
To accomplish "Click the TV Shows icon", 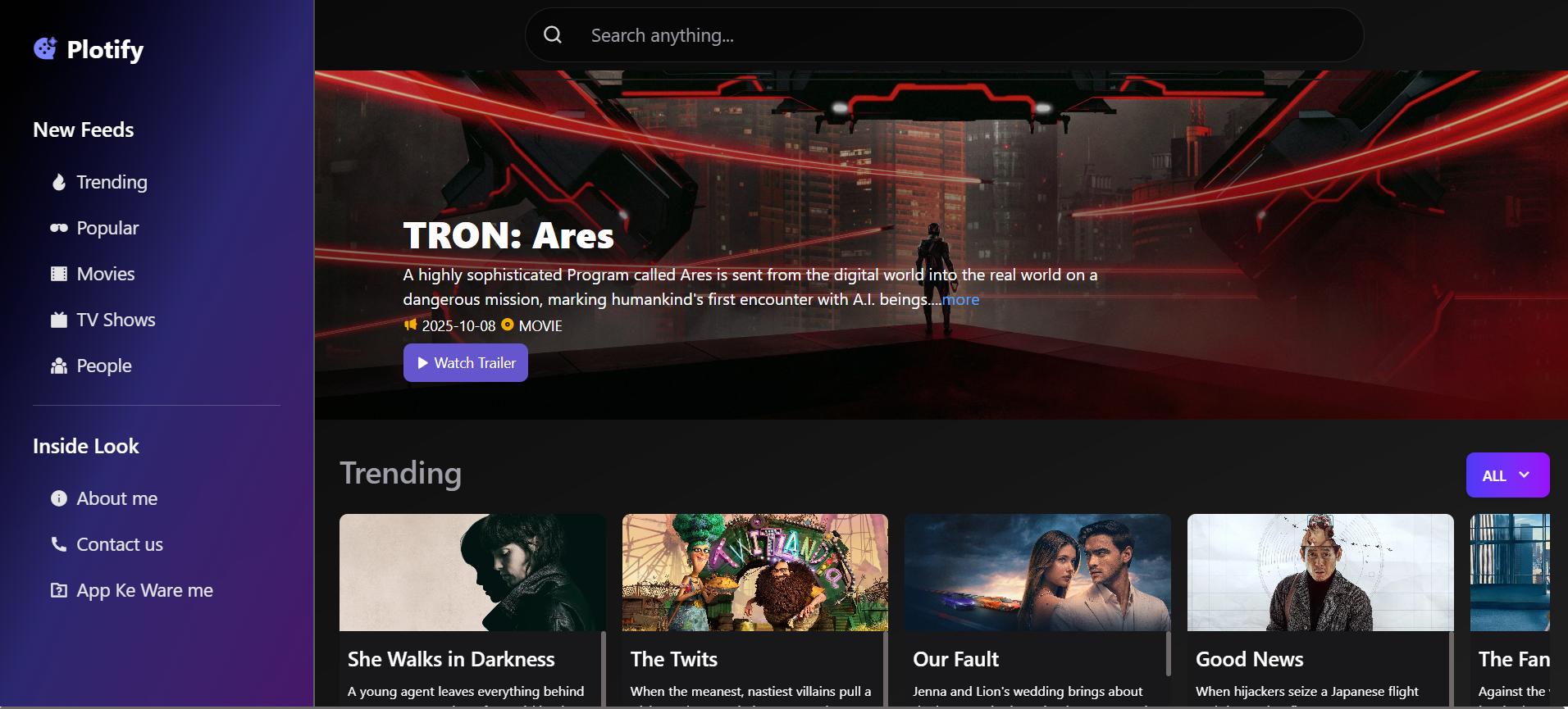I will click(58, 320).
